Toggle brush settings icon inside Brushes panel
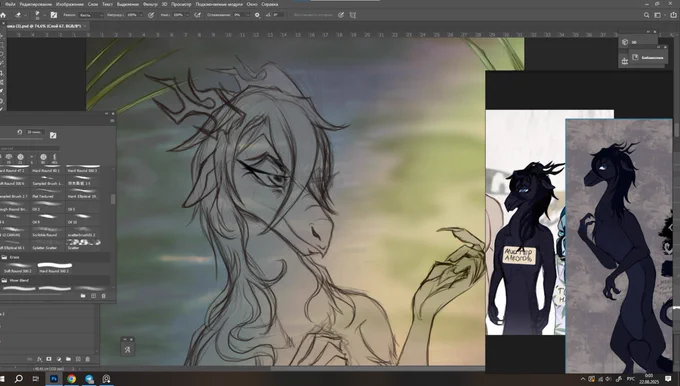 pyautogui.click(x=53, y=135)
